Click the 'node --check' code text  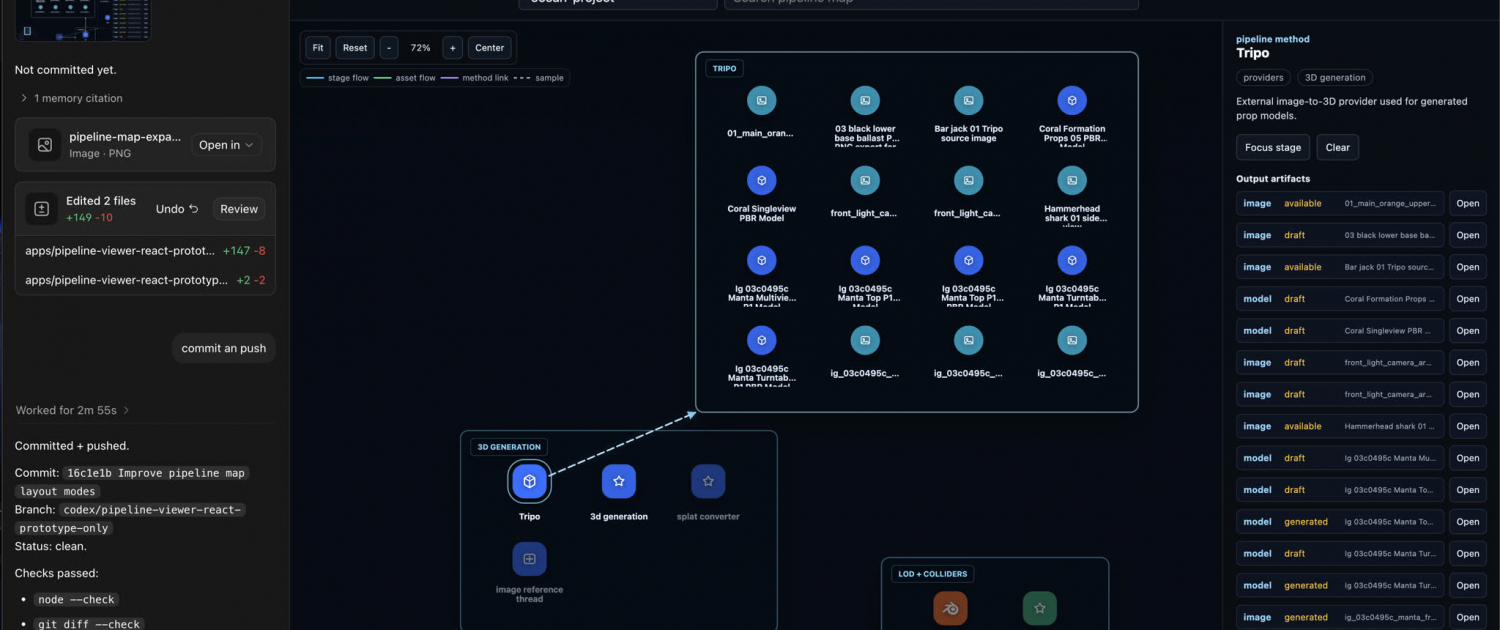[77, 599]
